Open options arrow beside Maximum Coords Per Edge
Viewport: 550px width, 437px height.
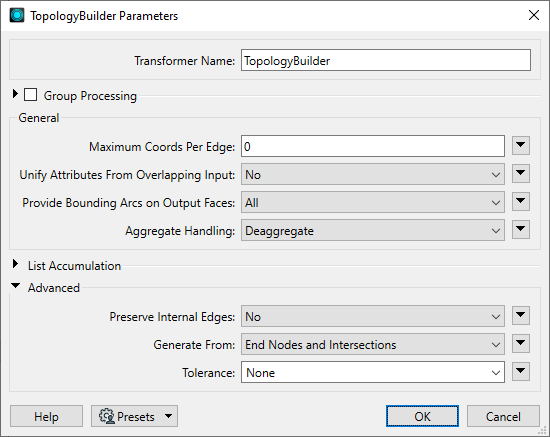tap(521, 146)
